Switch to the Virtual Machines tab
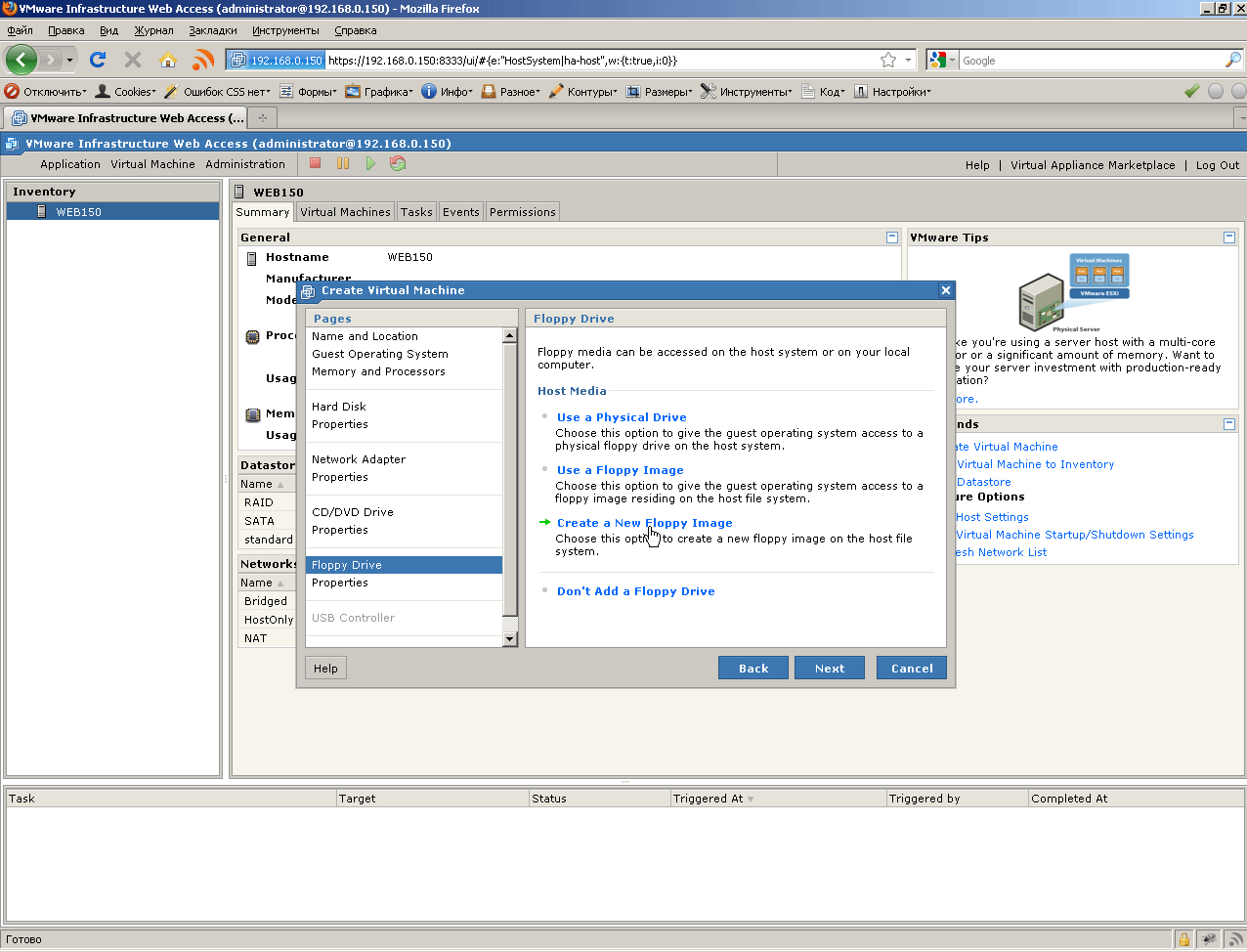The width and height of the screenshot is (1247, 952). pyautogui.click(x=345, y=212)
